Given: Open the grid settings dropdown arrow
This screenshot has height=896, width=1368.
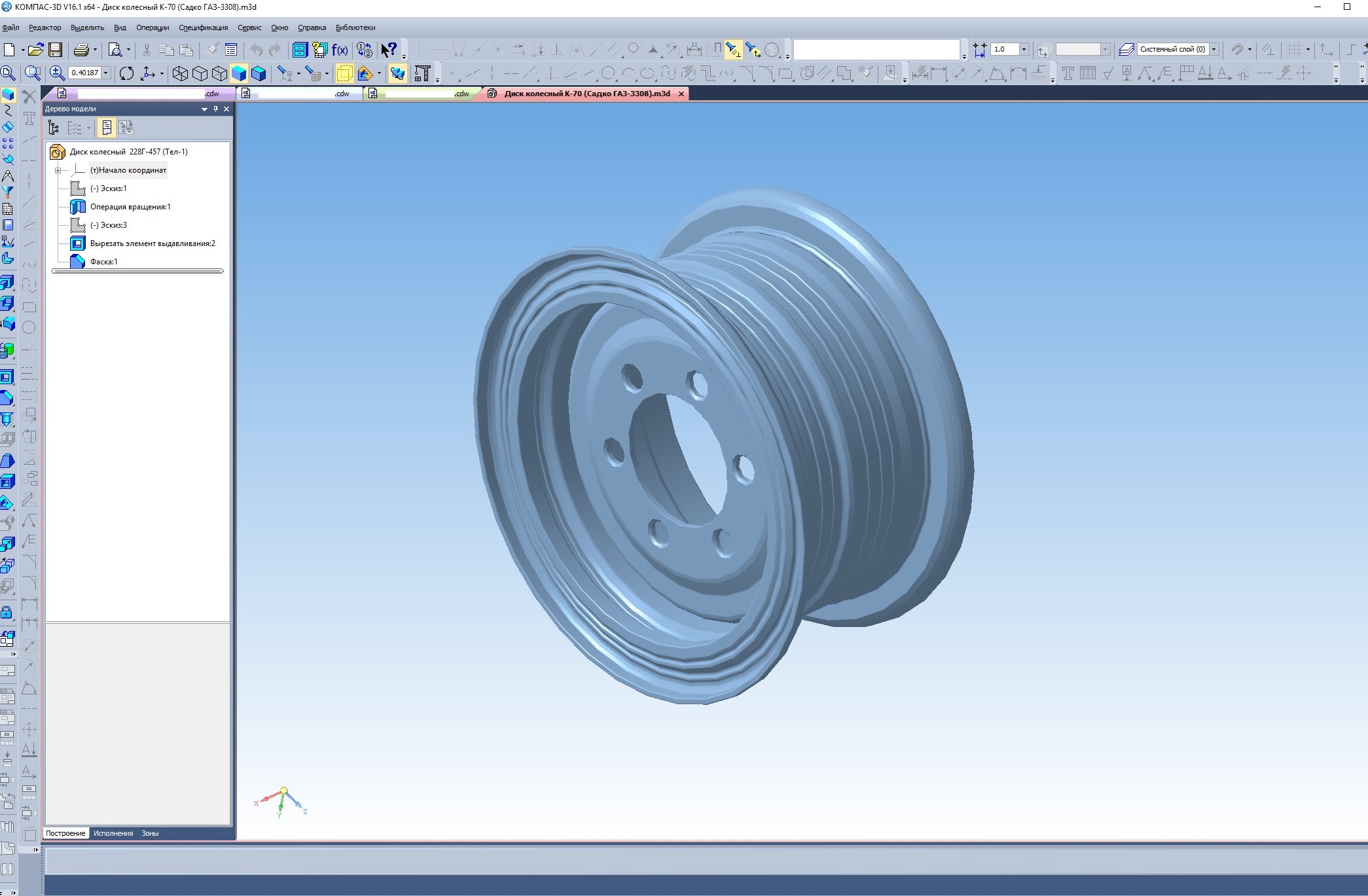Looking at the screenshot, I should (x=1308, y=50).
